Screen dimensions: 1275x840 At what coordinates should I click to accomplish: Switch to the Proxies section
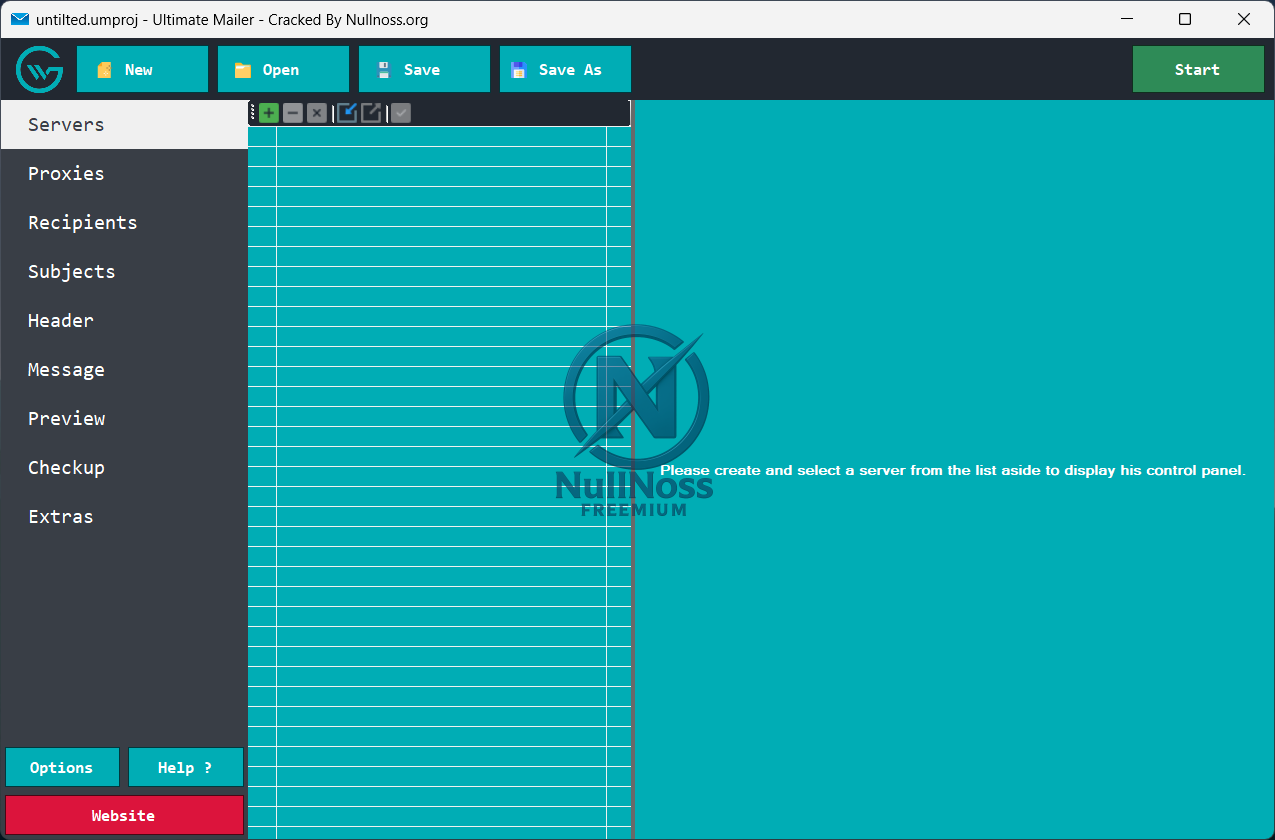[66, 173]
